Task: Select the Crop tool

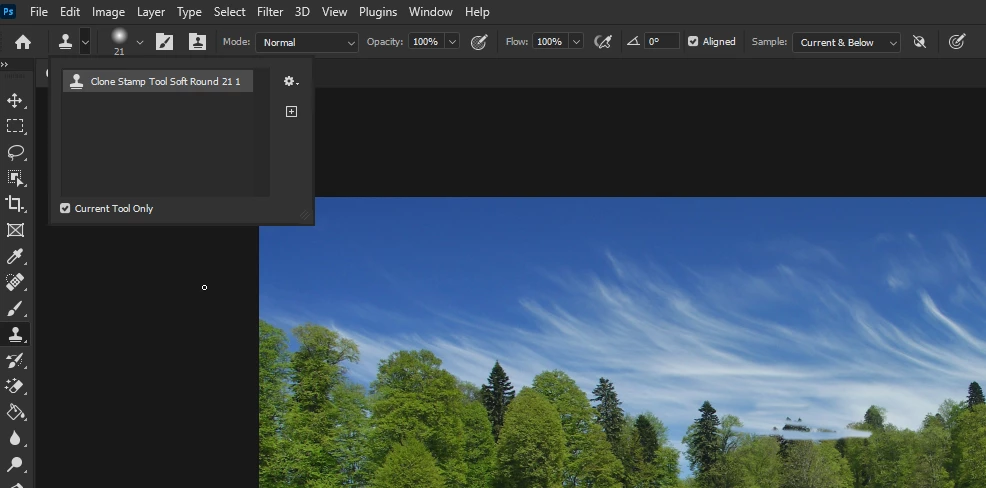Action: 15,204
